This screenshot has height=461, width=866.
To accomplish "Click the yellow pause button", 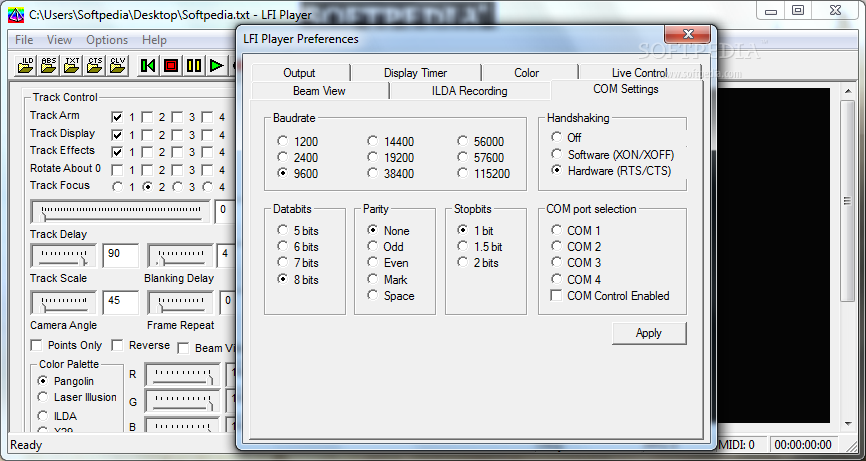I will 194,66.
